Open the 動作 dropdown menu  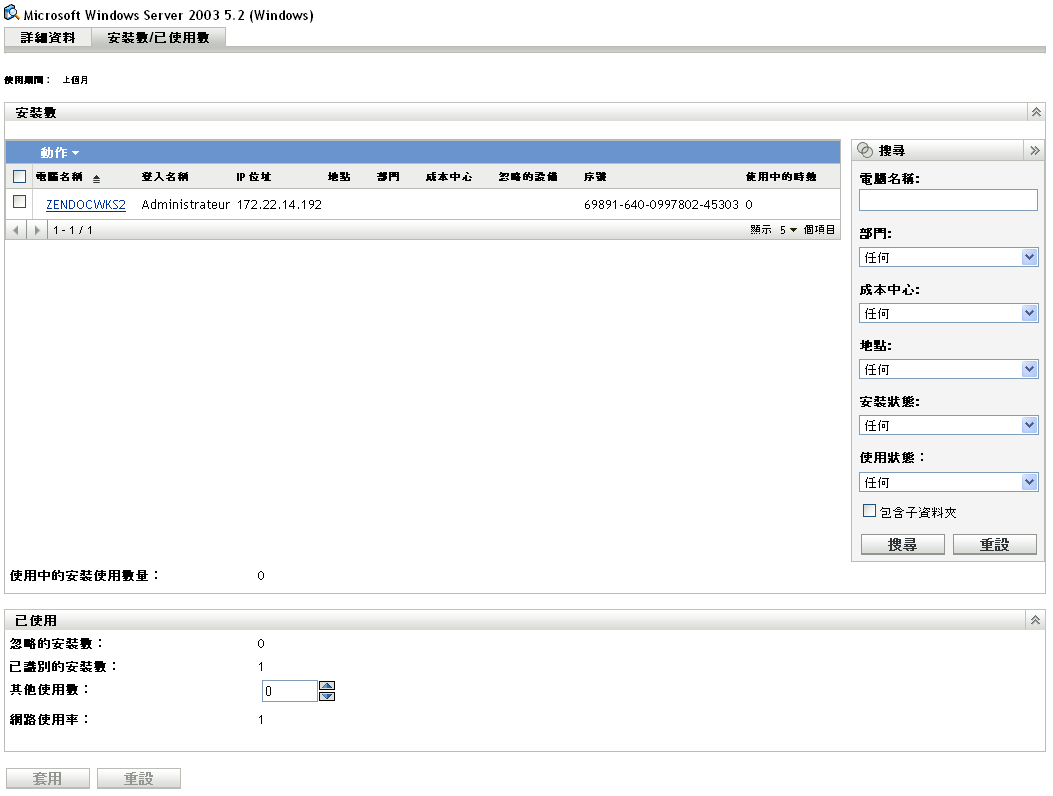(x=59, y=152)
